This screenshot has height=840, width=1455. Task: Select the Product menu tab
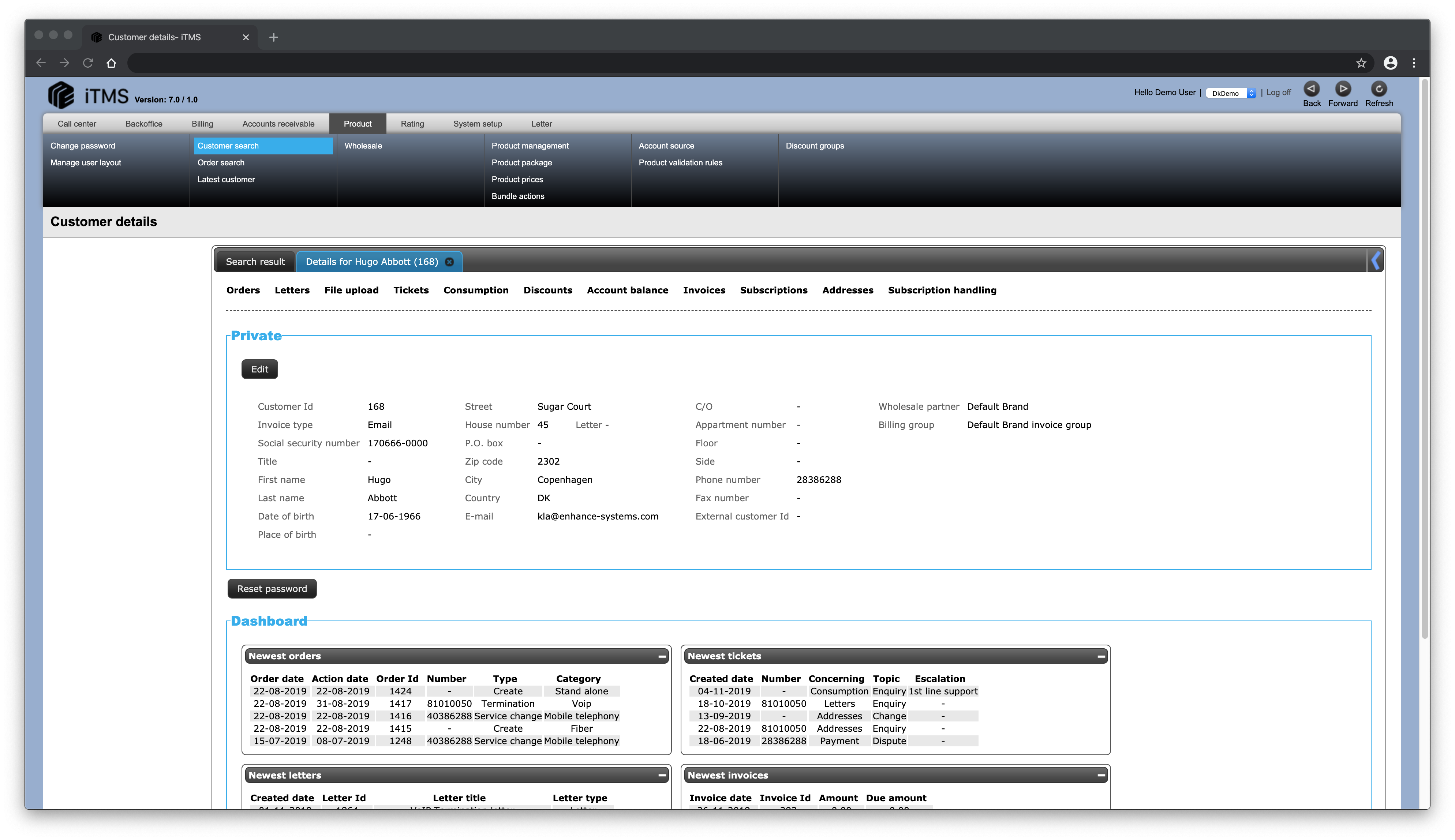click(357, 123)
